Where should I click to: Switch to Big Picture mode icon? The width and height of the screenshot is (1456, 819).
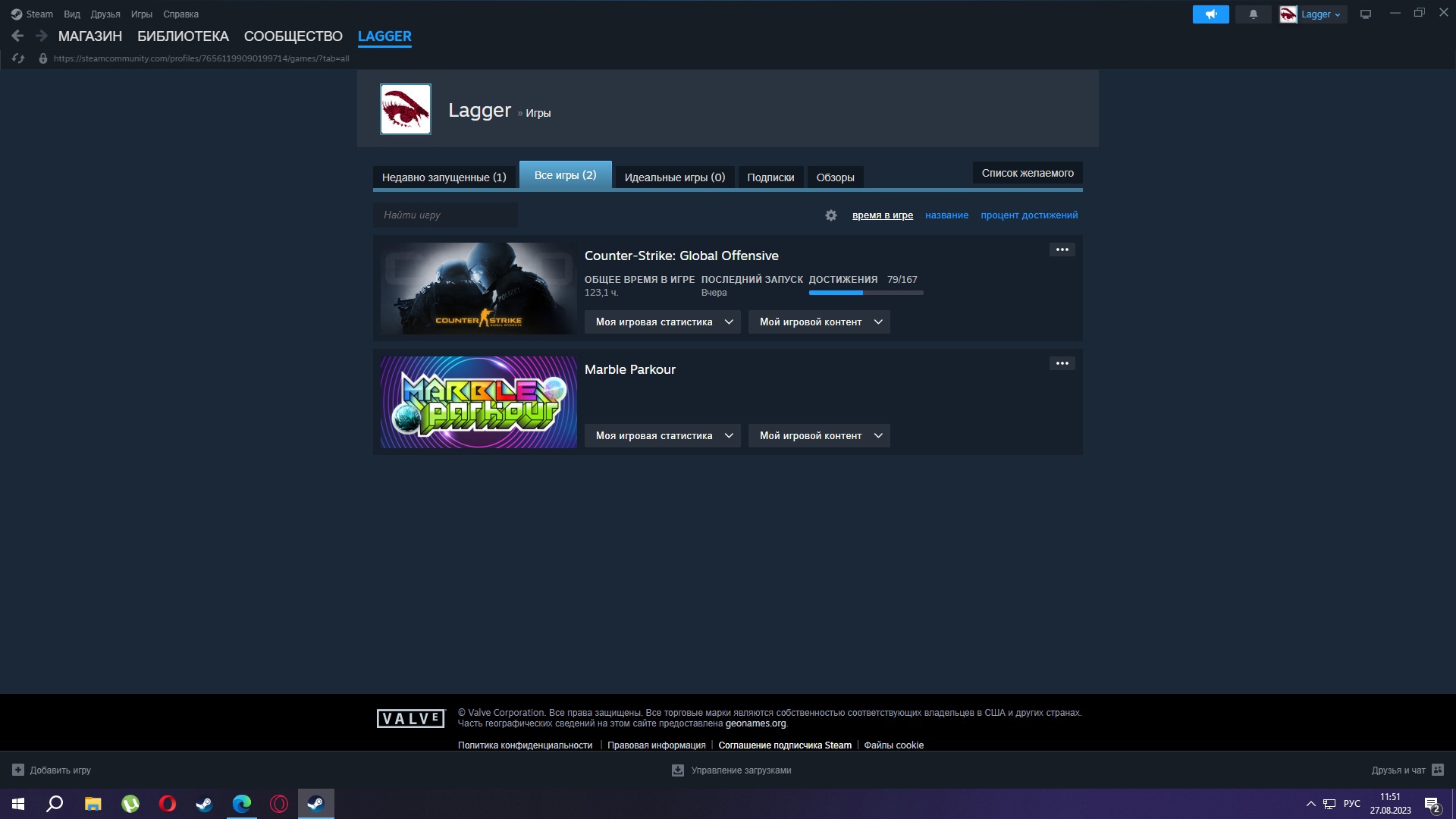tap(1366, 14)
